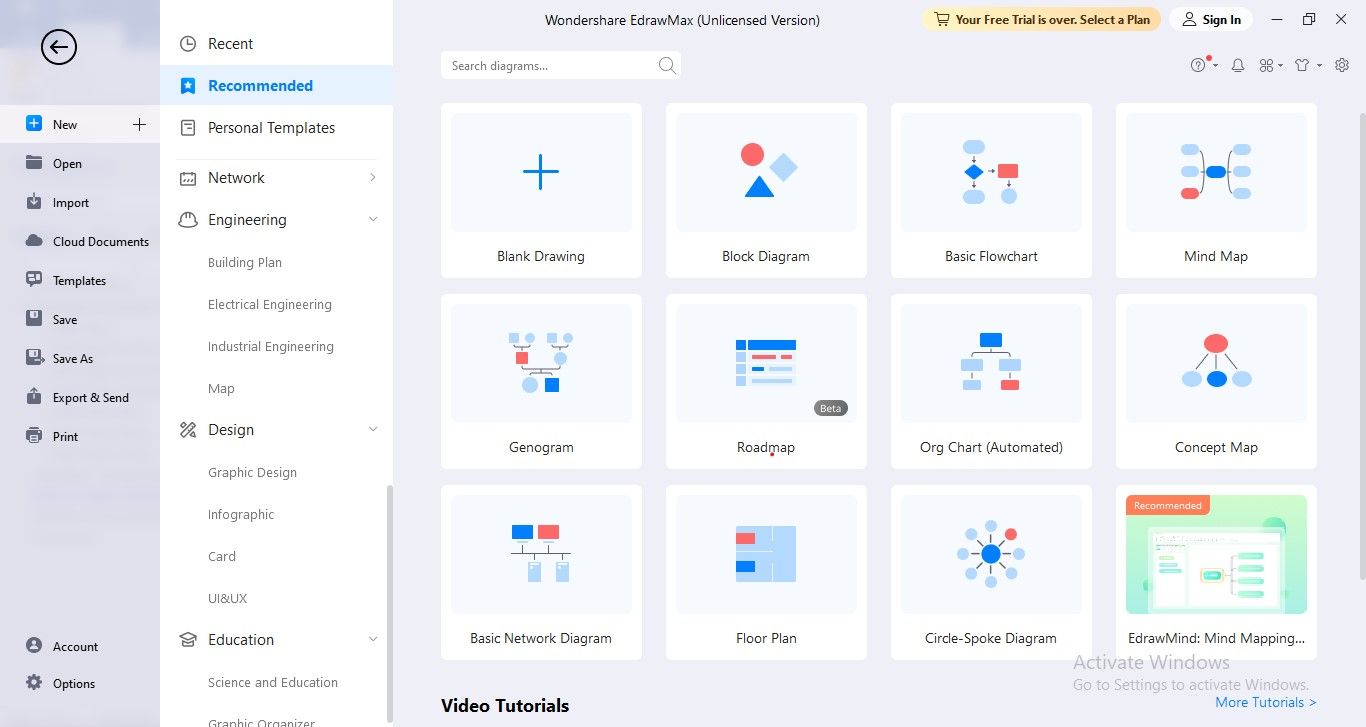Select the UI&UX subcategory
The image size is (1366, 727).
point(227,599)
